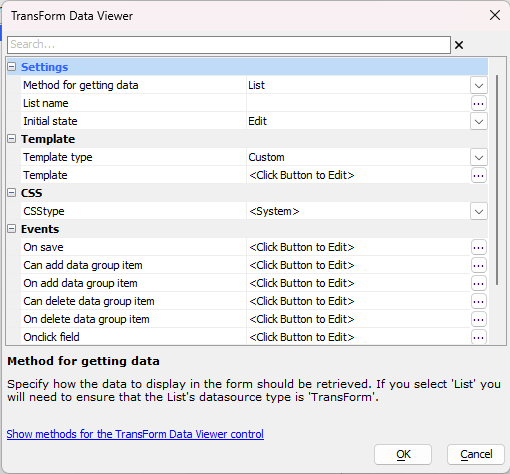This screenshot has width=510, height=474.
Task: Select the Can delete data group item label
Action: click(x=89, y=301)
